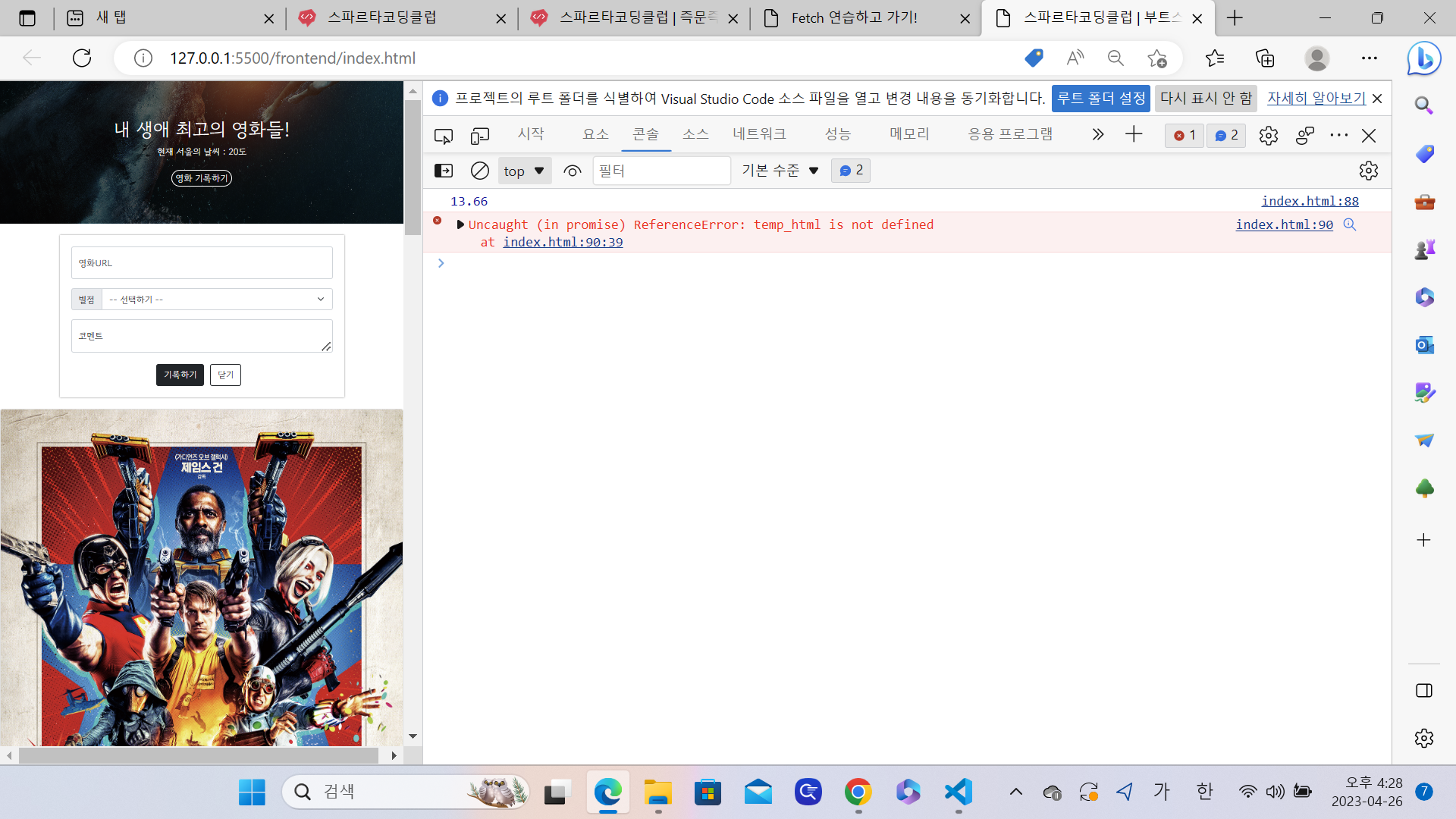This screenshot has height=819, width=1456.
Task: Click 영화 기록하기 button on the banner
Action: coord(202,178)
